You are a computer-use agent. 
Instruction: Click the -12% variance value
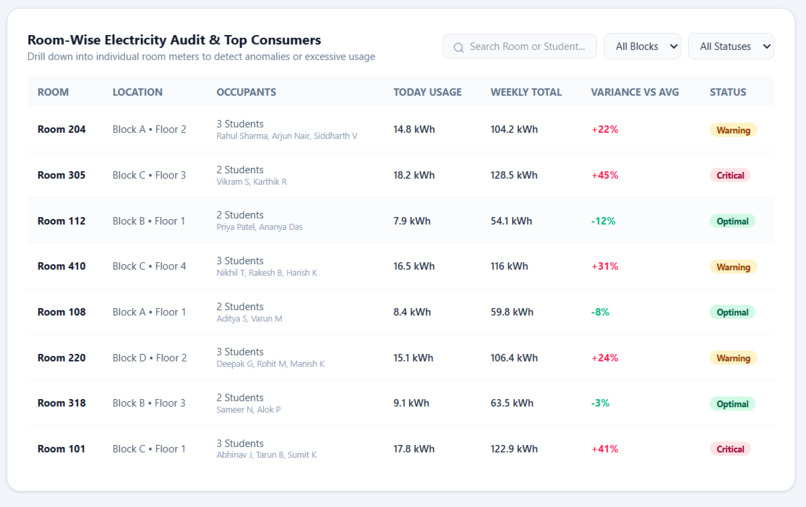point(603,221)
